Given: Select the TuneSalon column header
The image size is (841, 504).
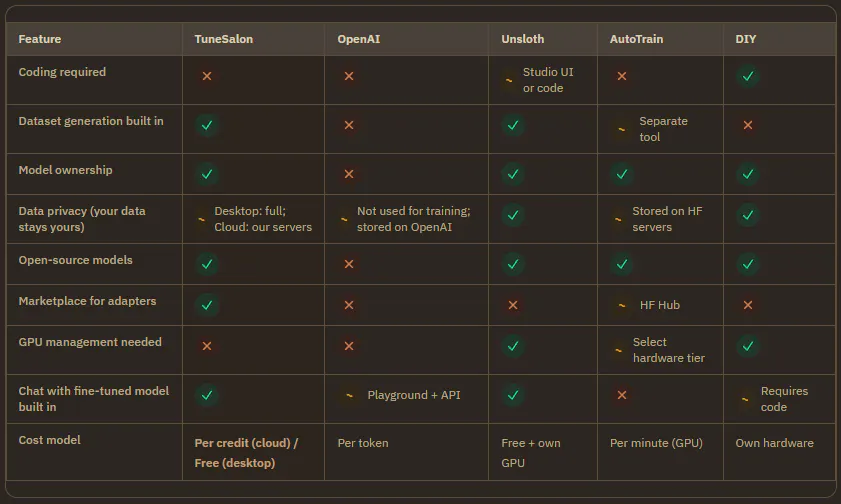Looking at the screenshot, I should click(x=224, y=39).
